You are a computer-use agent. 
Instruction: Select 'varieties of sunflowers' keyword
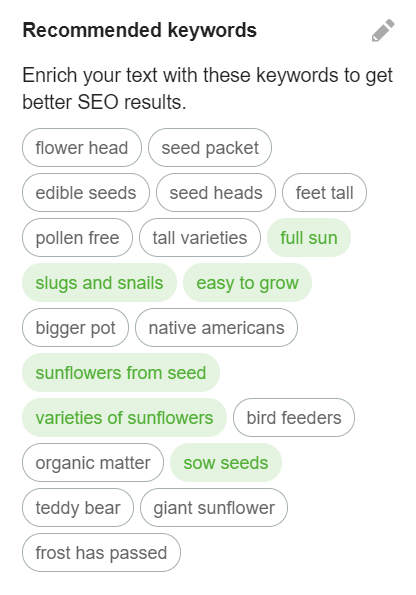coord(124,417)
